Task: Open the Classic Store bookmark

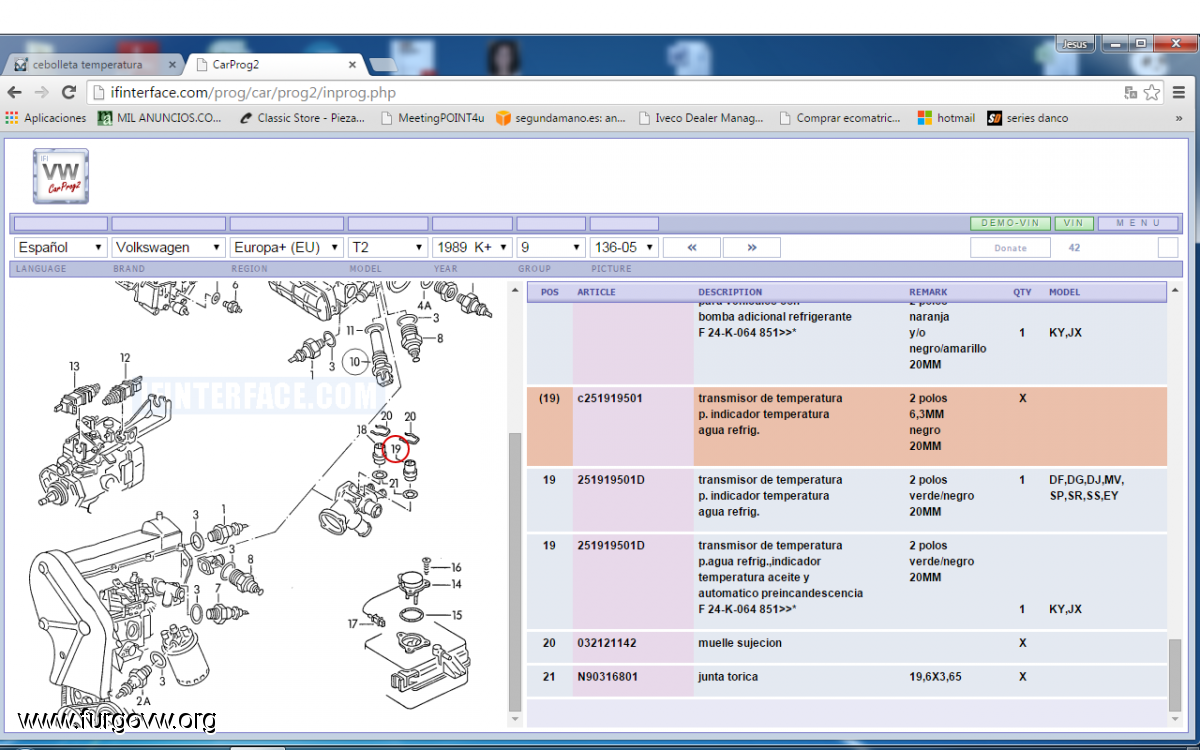Action: click(x=303, y=118)
